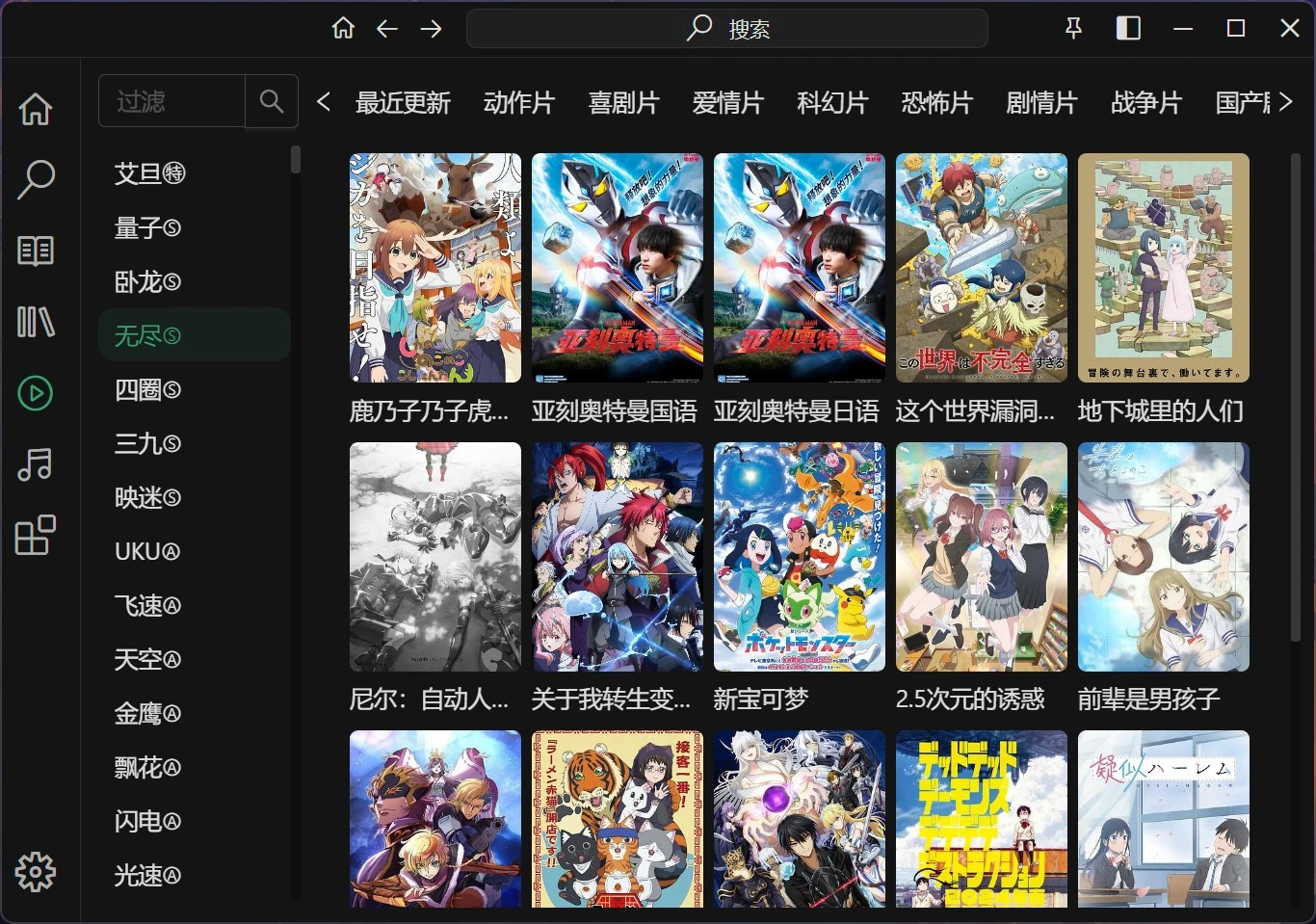
Task: Select the 闪电 source in the list
Action: coord(194,821)
